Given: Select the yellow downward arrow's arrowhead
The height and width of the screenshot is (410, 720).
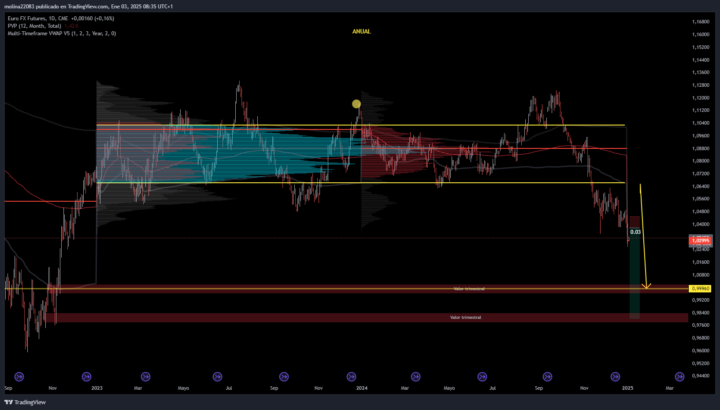Looking at the screenshot, I should pyautogui.click(x=647, y=285).
